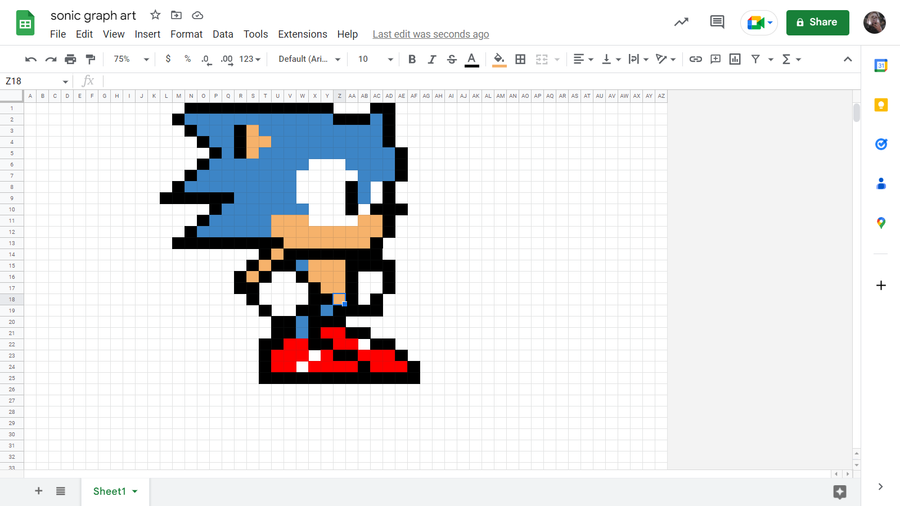
Task: Open Calendar side panel
Action: point(880,65)
